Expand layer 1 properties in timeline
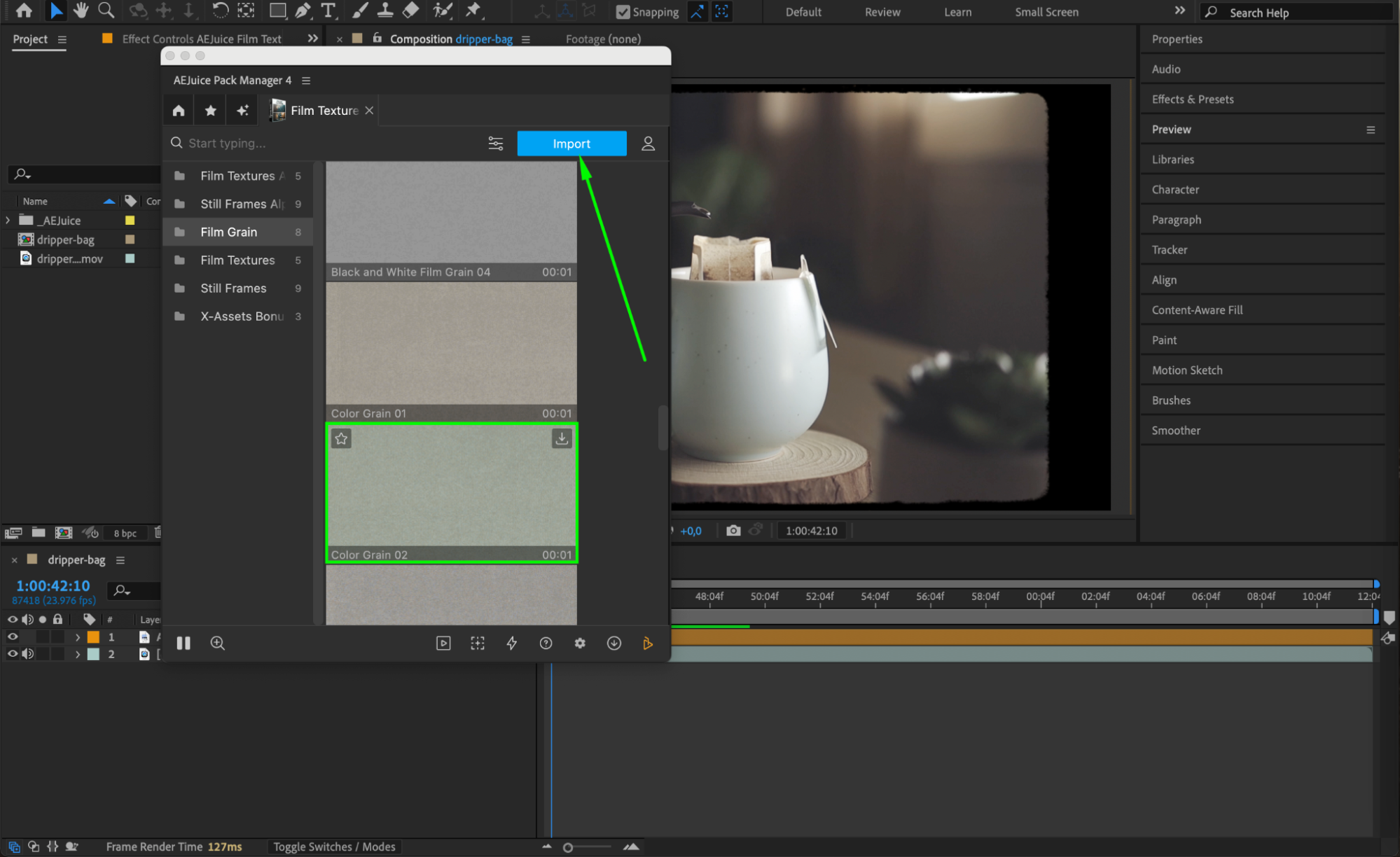Image resolution: width=1400 pixels, height=857 pixels. pyautogui.click(x=78, y=637)
